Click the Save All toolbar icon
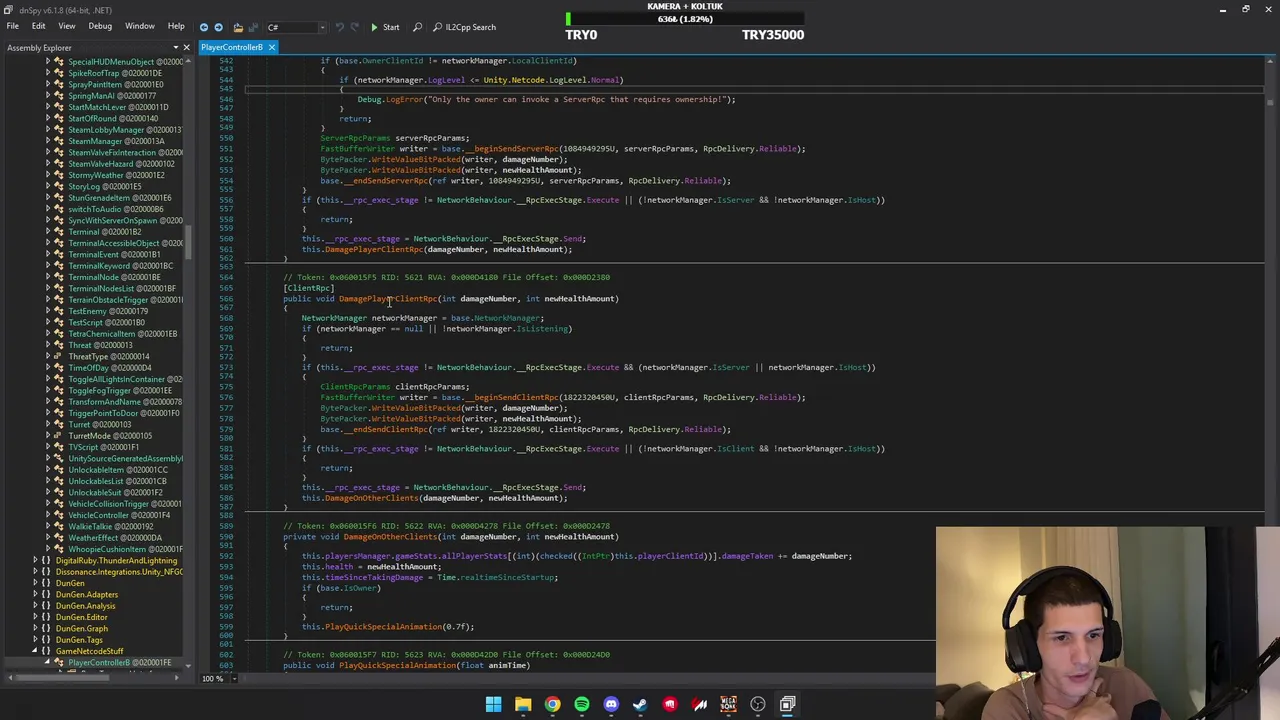 [253, 27]
